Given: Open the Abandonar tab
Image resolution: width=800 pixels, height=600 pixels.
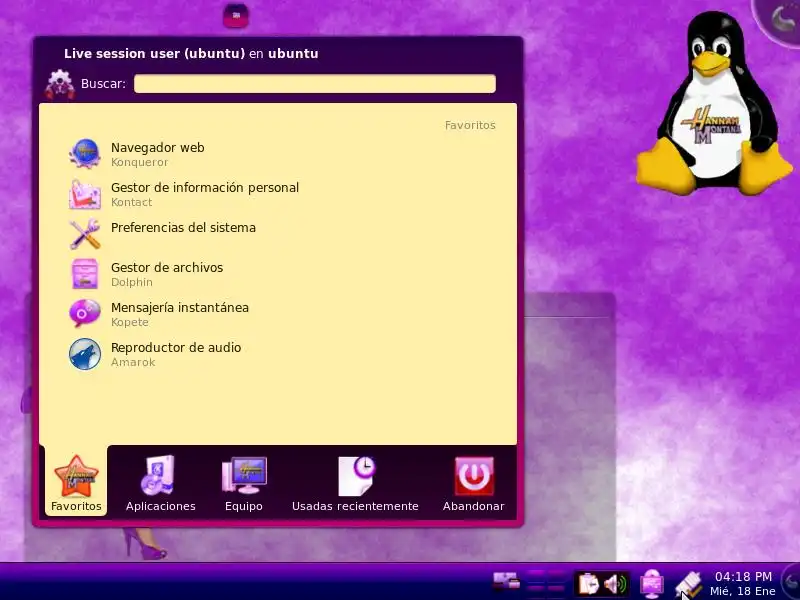Looking at the screenshot, I should click(x=473, y=483).
